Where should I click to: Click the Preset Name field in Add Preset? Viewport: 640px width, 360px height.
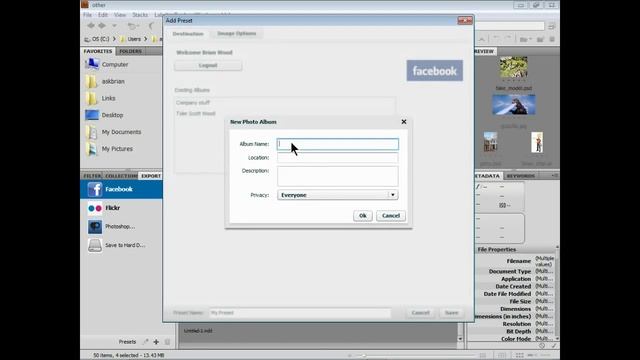pyautogui.click(x=300, y=313)
